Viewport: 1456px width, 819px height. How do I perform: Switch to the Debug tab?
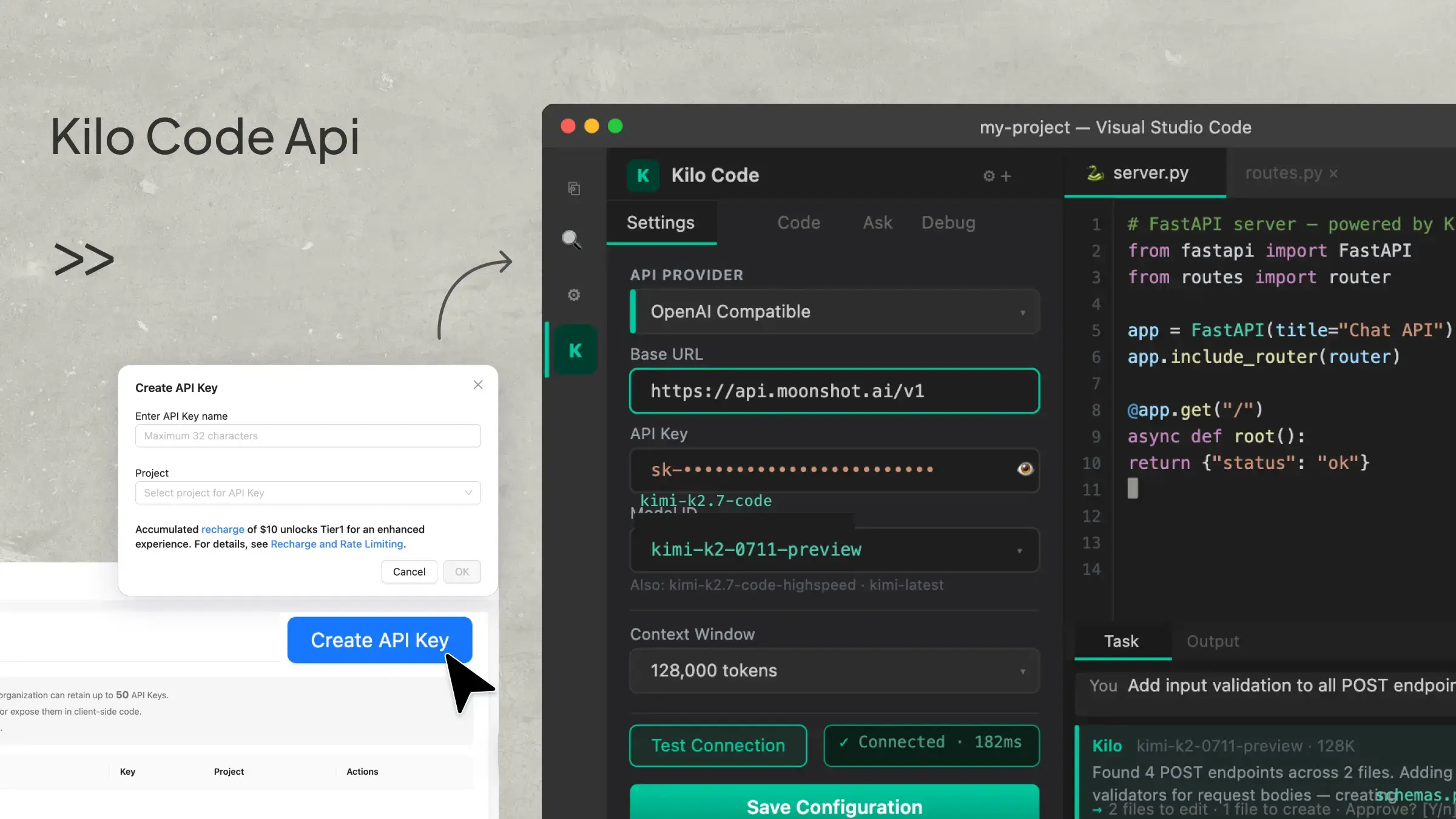pos(949,223)
